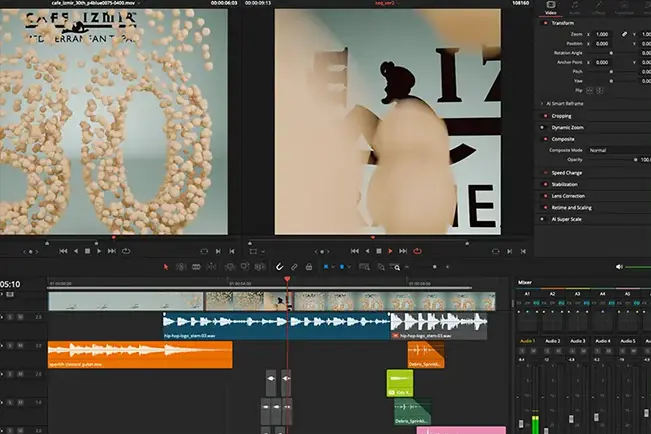
Task: Go to first frame in source viewer
Action: point(63,251)
